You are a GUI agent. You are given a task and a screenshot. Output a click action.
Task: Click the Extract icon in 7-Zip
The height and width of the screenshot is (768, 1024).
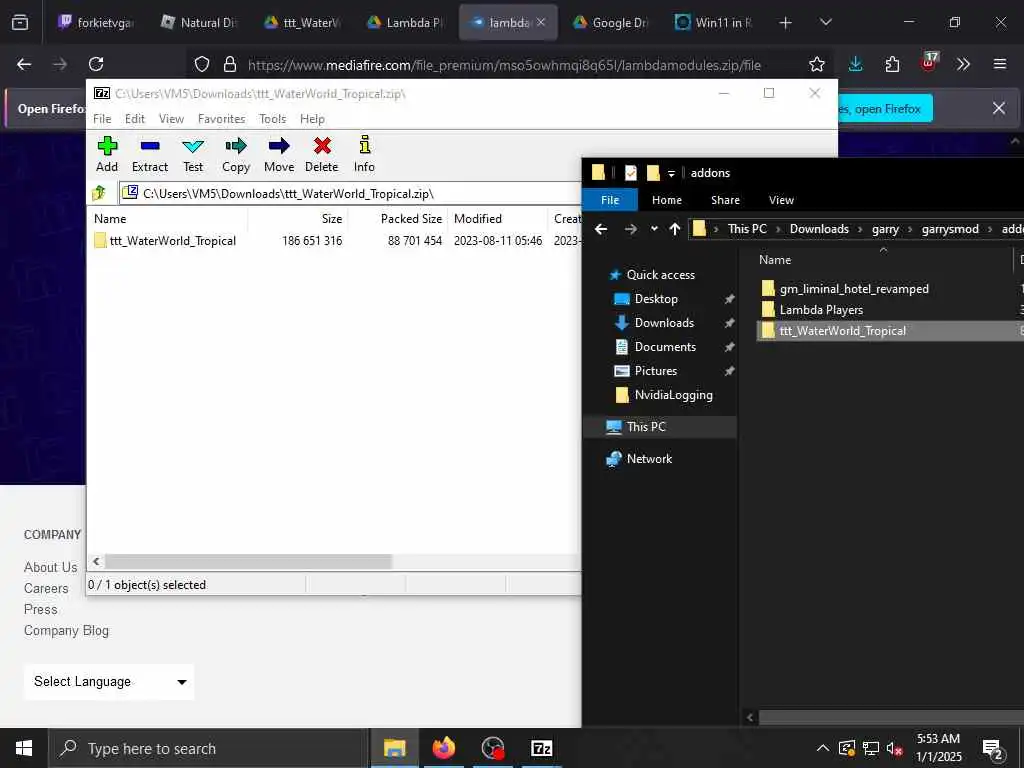coord(150,154)
